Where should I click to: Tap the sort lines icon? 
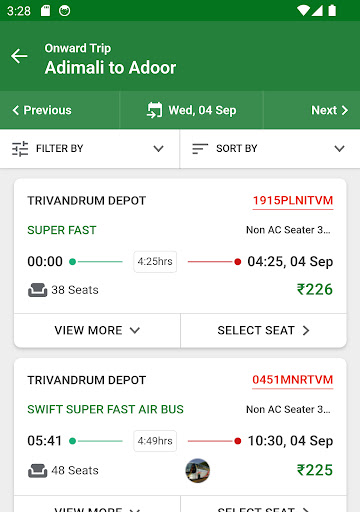(x=200, y=149)
